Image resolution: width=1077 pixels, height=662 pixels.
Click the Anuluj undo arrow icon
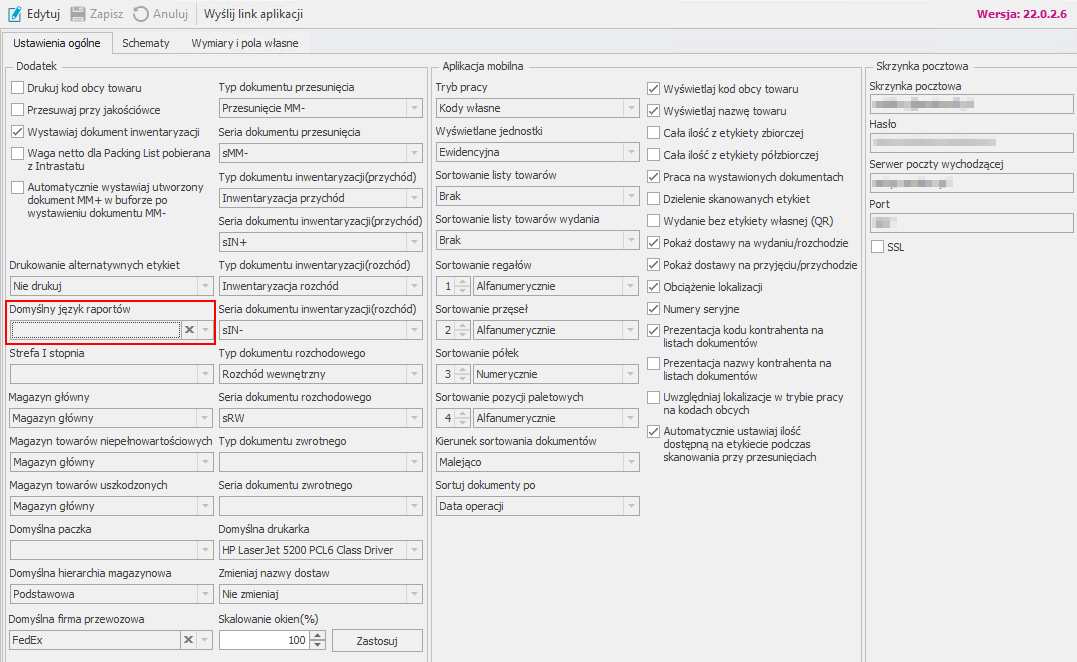pos(141,14)
